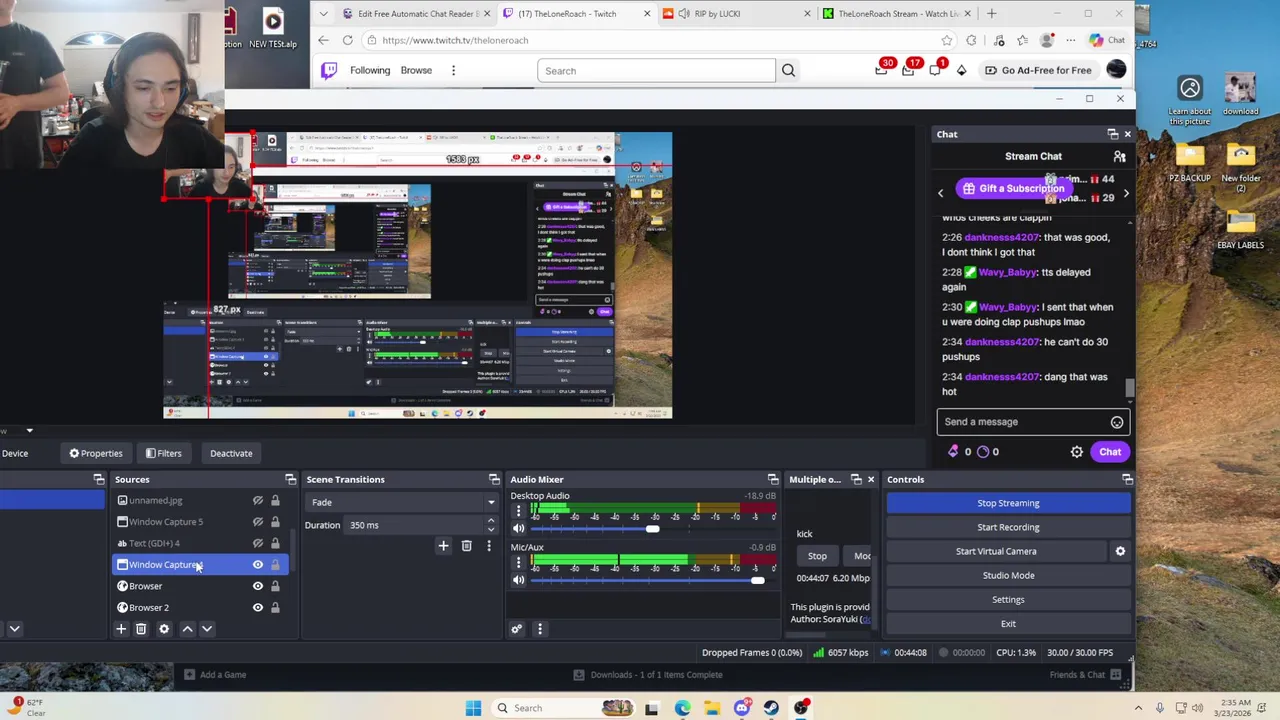Image resolution: width=1280 pixels, height=720 pixels.
Task: Collapse gift leaderboard left arrow
Action: coord(940,194)
